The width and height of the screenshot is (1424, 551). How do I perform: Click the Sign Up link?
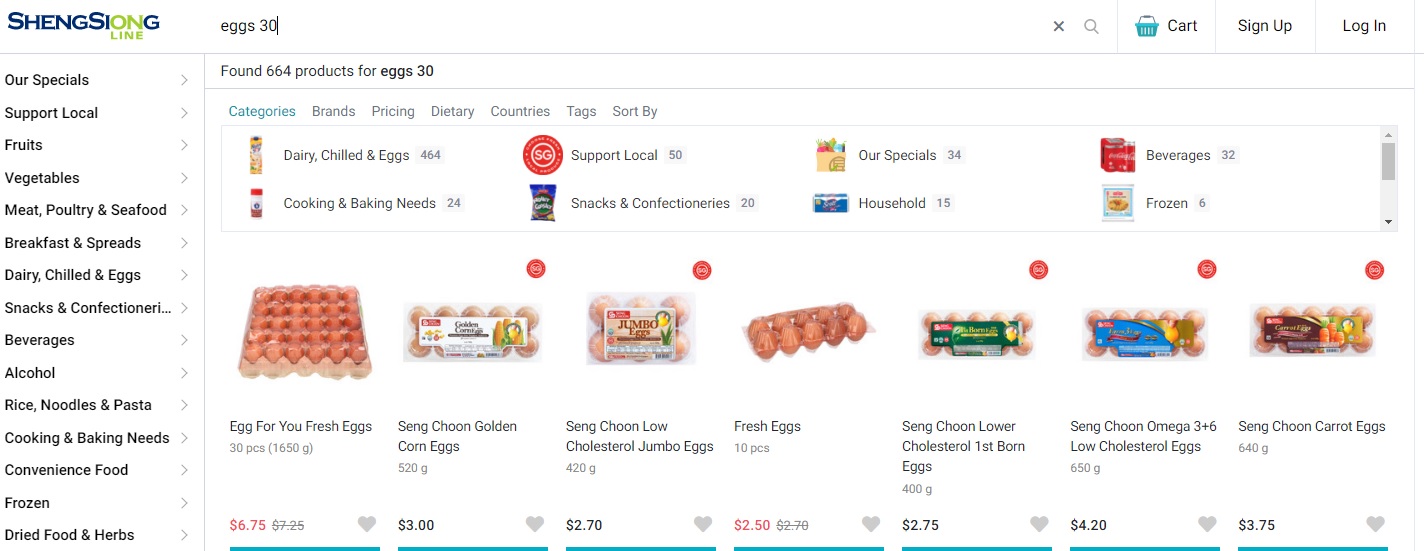pos(1264,26)
